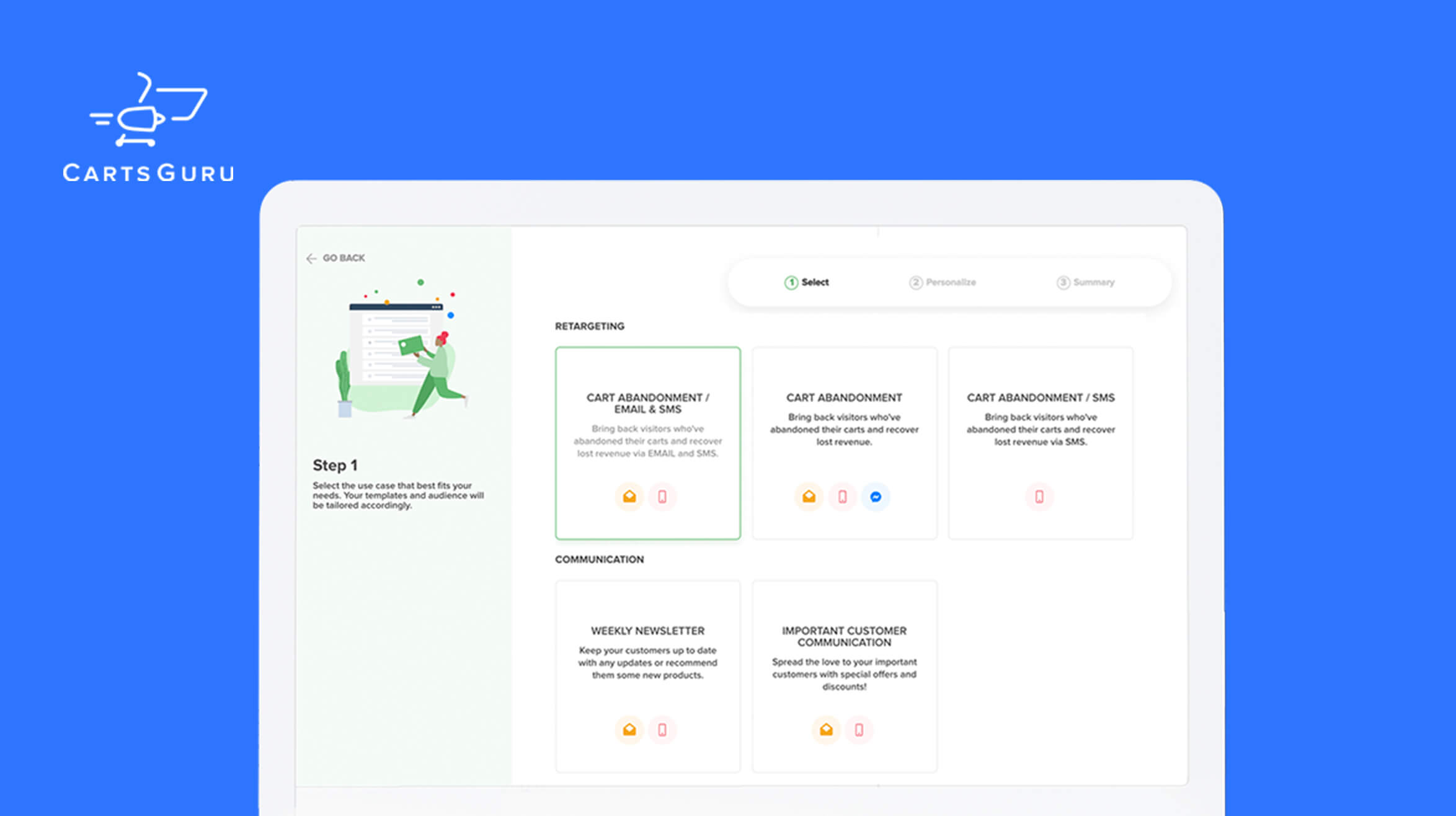Viewport: 1456px width, 816px height.
Task: Click Messenger icon in Cart Abandonment card
Action: (876, 497)
